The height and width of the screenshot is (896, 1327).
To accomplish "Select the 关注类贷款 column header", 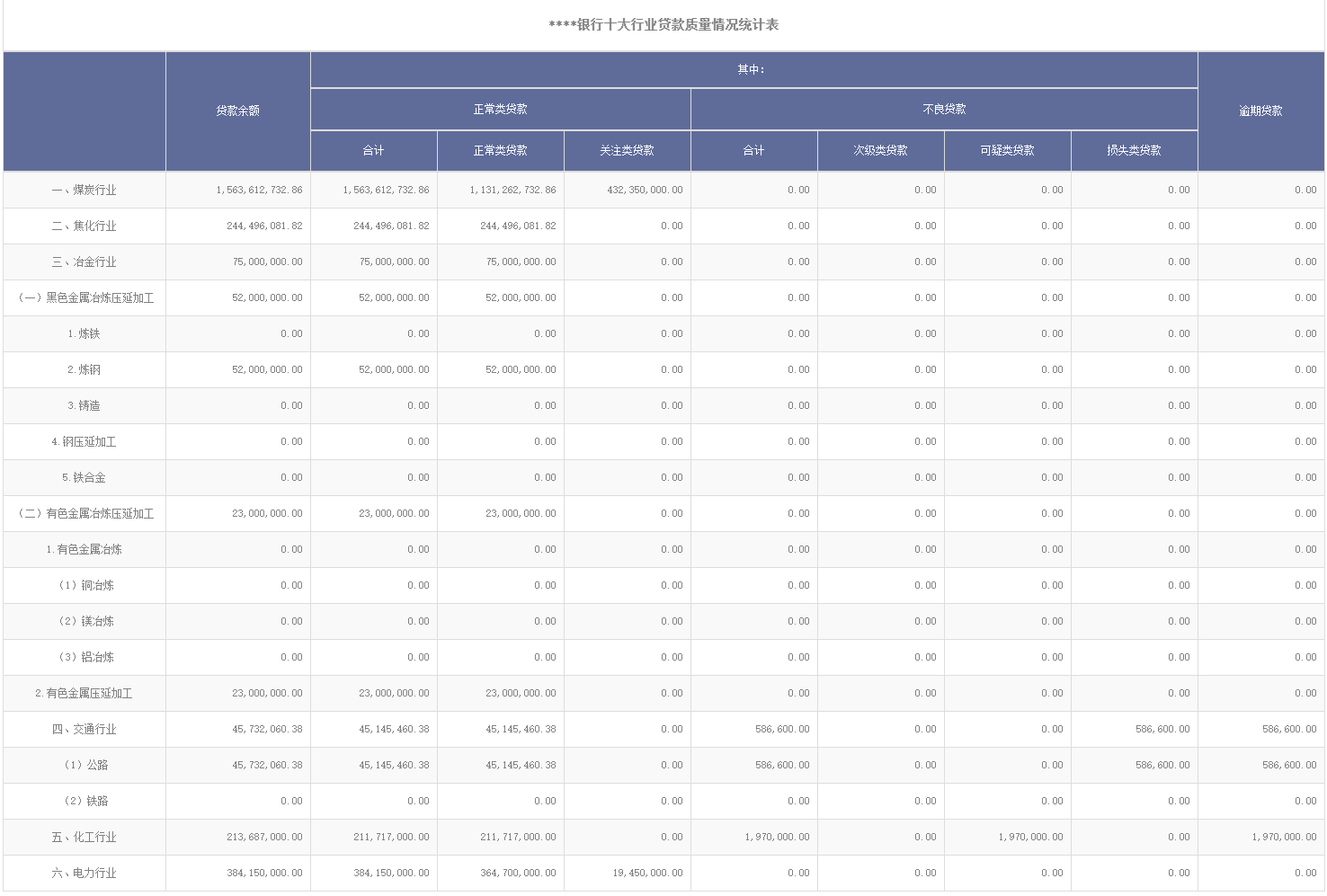I will click(627, 150).
